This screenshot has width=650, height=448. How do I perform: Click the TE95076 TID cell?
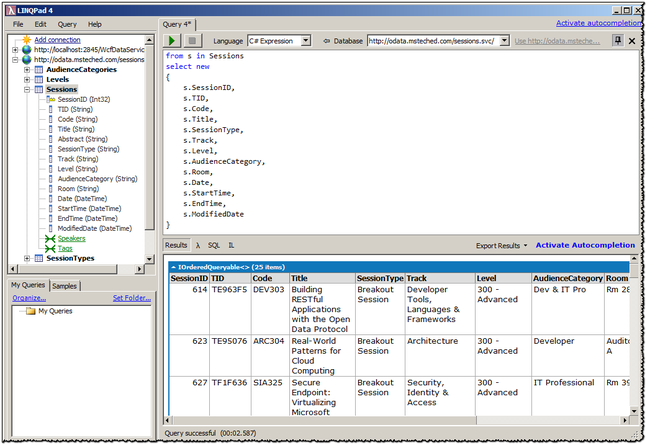coord(229,341)
